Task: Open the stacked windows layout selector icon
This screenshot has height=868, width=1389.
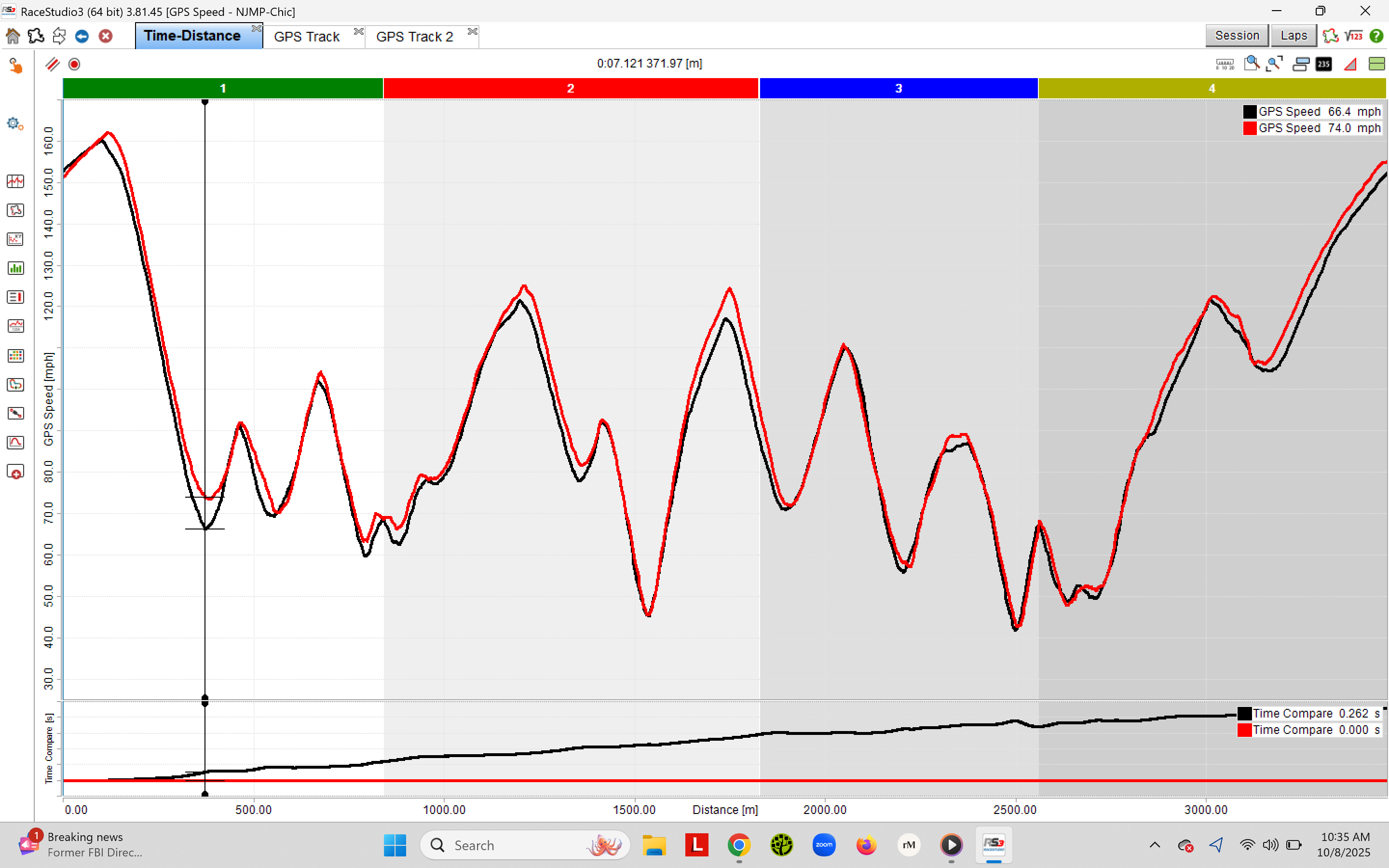Action: pos(1301,64)
